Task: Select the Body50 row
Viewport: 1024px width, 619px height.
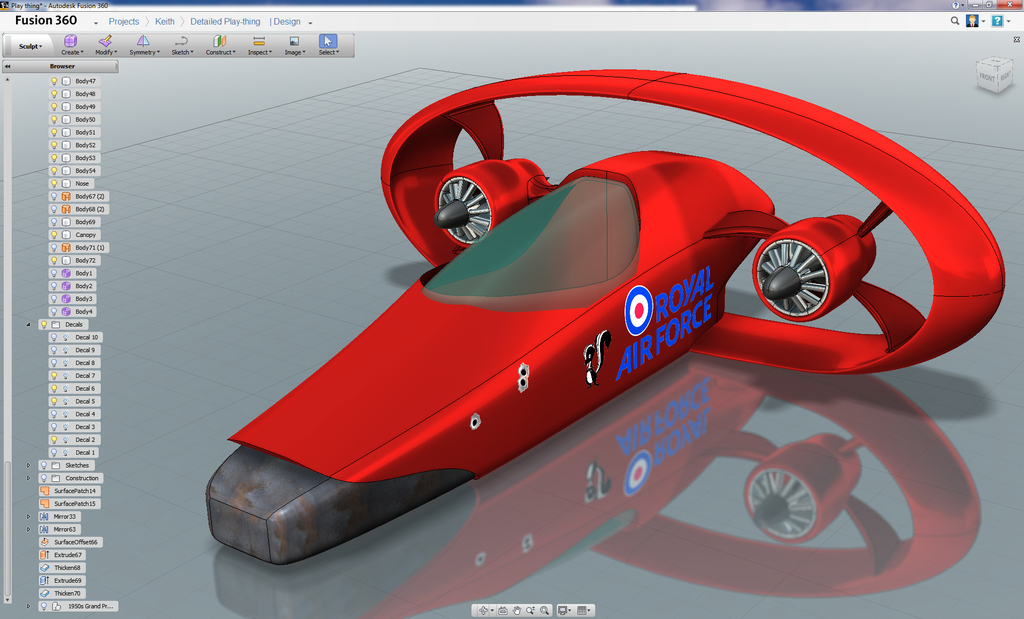Action: pyautogui.click(x=74, y=119)
